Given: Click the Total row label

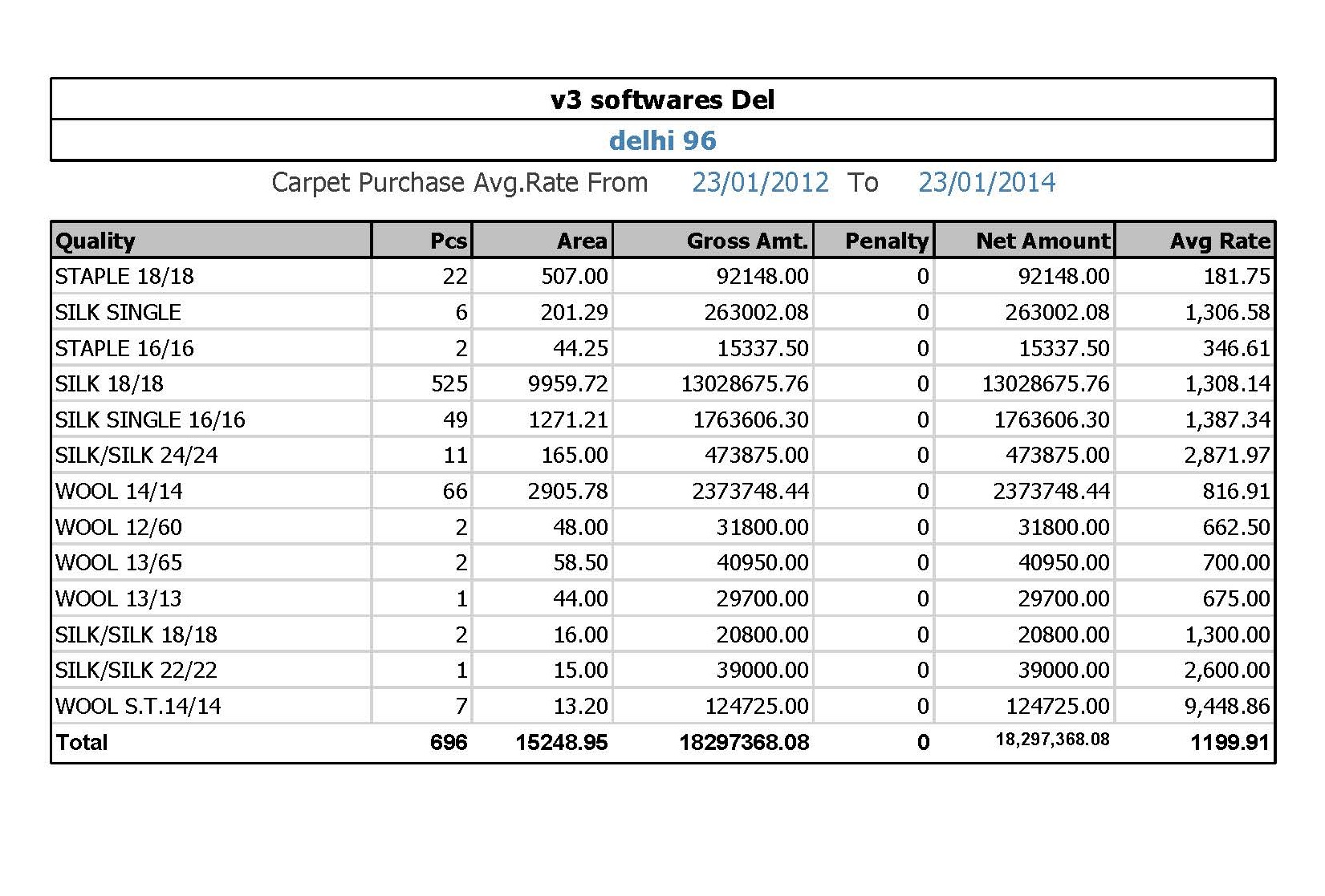Looking at the screenshot, I should pyautogui.click(x=82, y=742).
